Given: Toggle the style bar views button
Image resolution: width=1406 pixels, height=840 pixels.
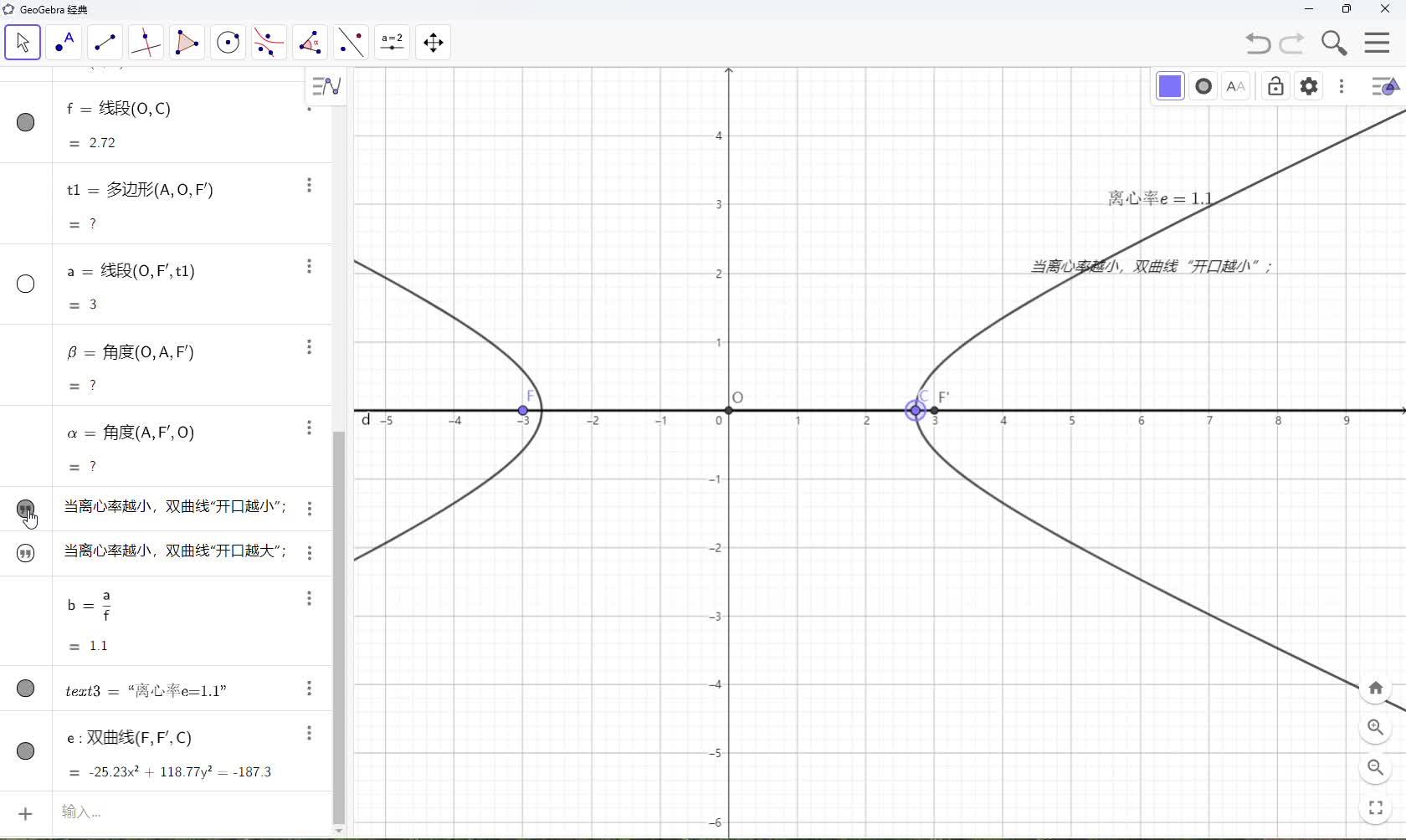Looking at the screenshot, I should tap(1385, 86).
